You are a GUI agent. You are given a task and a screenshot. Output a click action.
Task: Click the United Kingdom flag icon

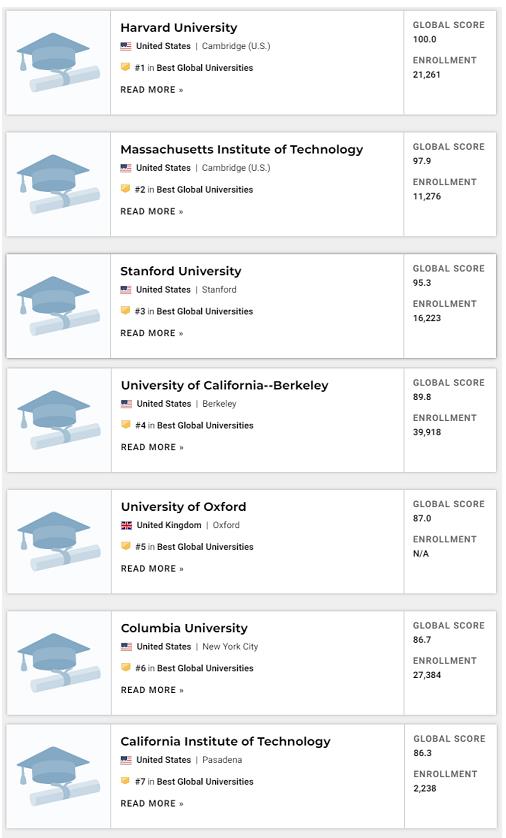tap(126, 525)
